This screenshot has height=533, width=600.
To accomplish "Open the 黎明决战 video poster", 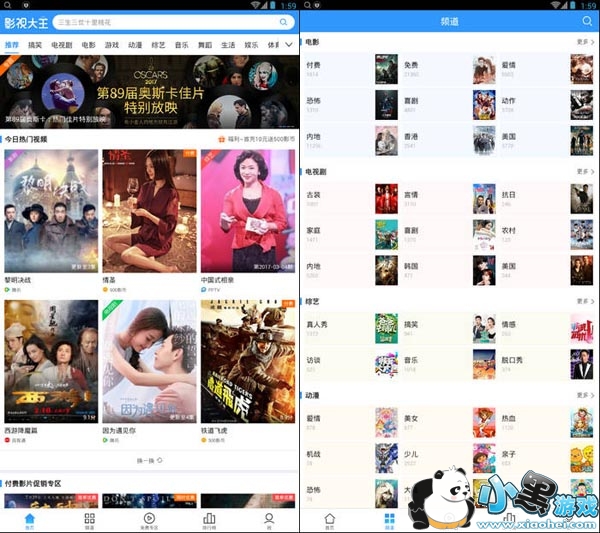I will tap(51, 211).
